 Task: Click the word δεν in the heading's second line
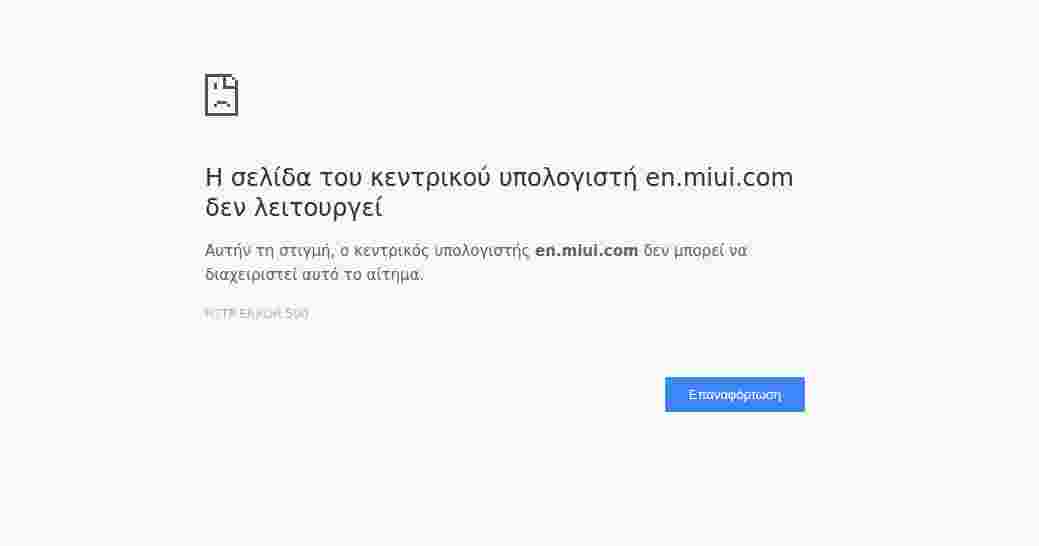[226, 209]
